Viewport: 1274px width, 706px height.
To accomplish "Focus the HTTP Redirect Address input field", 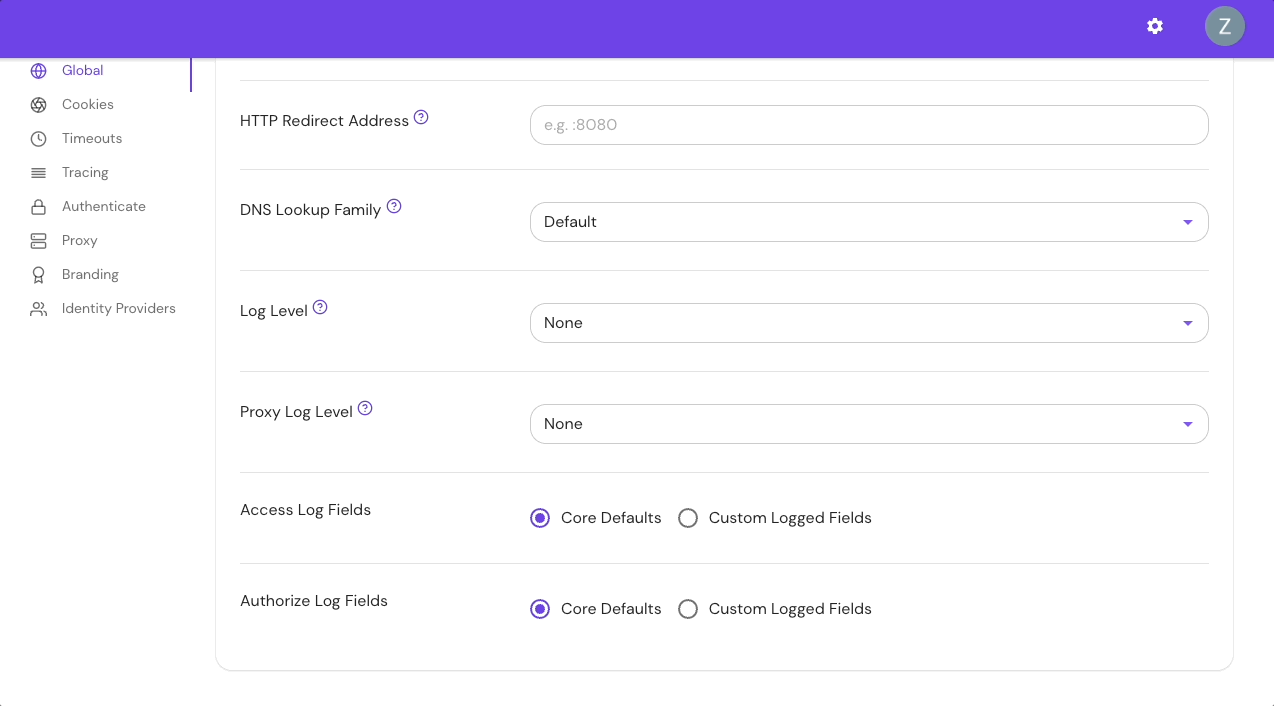I will click(868, 125).
